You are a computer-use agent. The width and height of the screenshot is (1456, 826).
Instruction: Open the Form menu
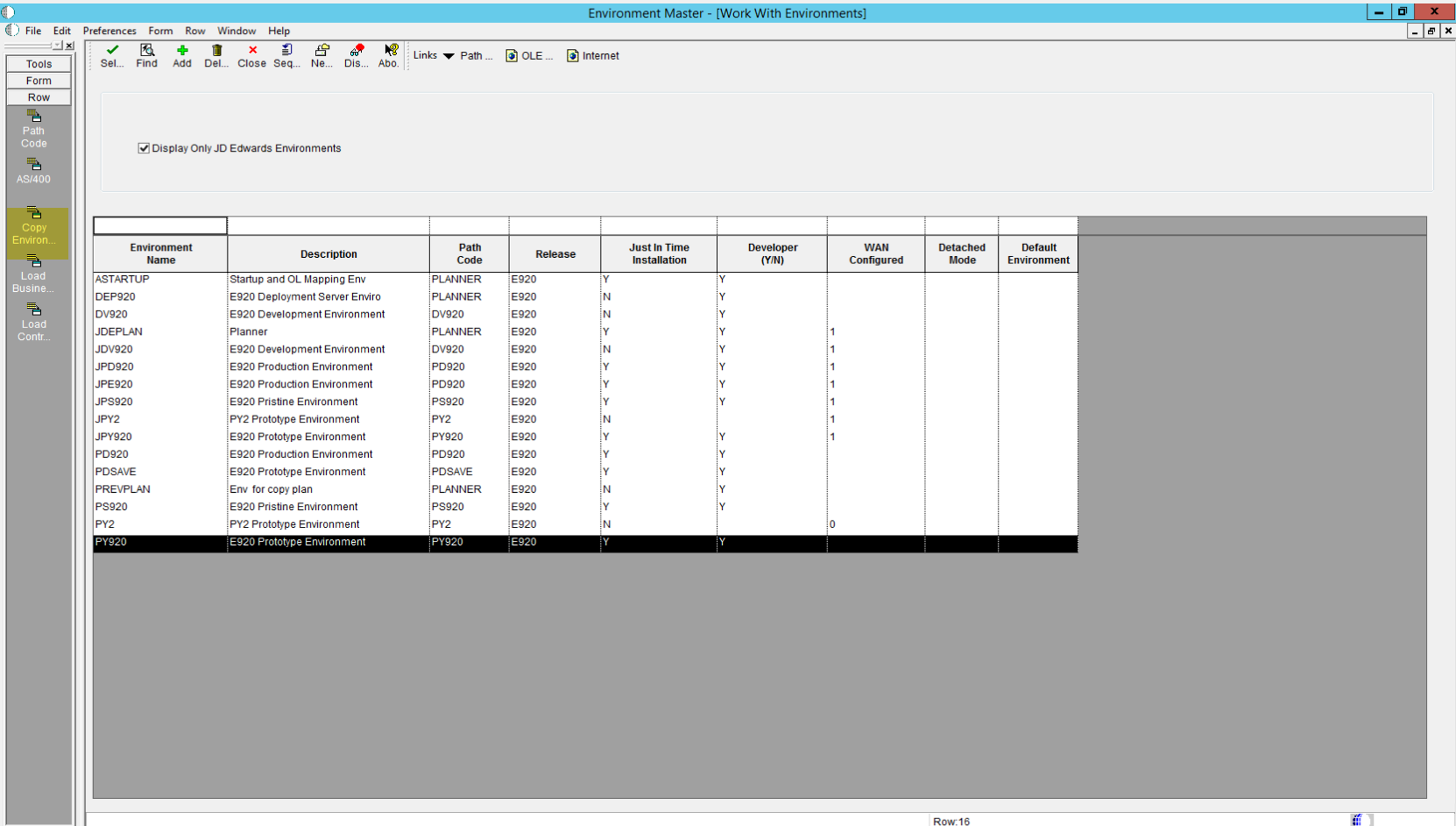[x=161, y=31]
